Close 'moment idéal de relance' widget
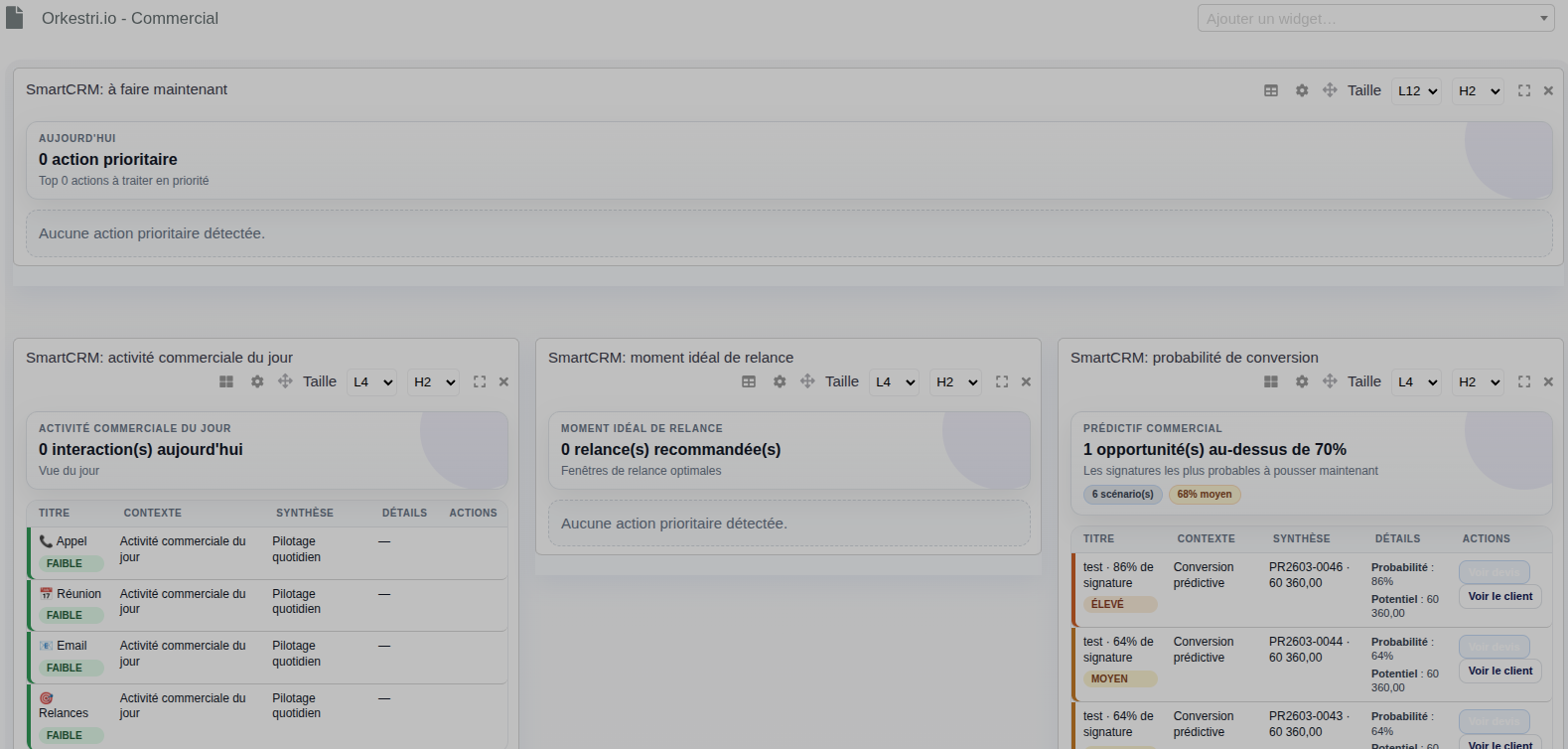Image resolution: width=1568 pixels, height=749 pixels. (1026, 381)
